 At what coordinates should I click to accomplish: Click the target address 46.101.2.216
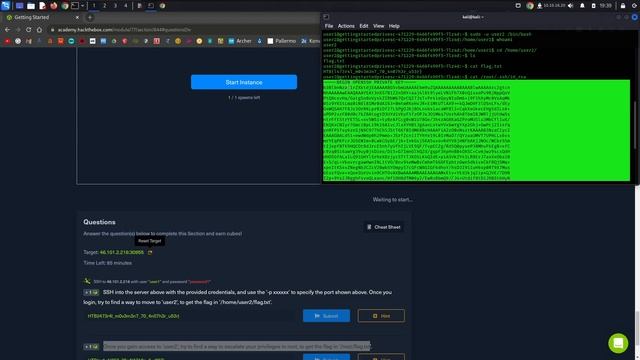122,253
